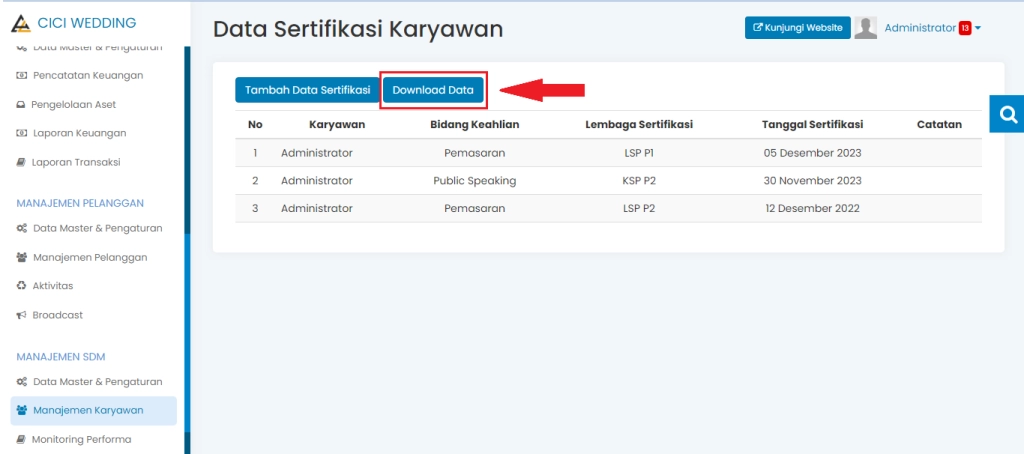Click the Administrator avatar picture
This screenshot has width=1024, height=454.
point(866,28)
